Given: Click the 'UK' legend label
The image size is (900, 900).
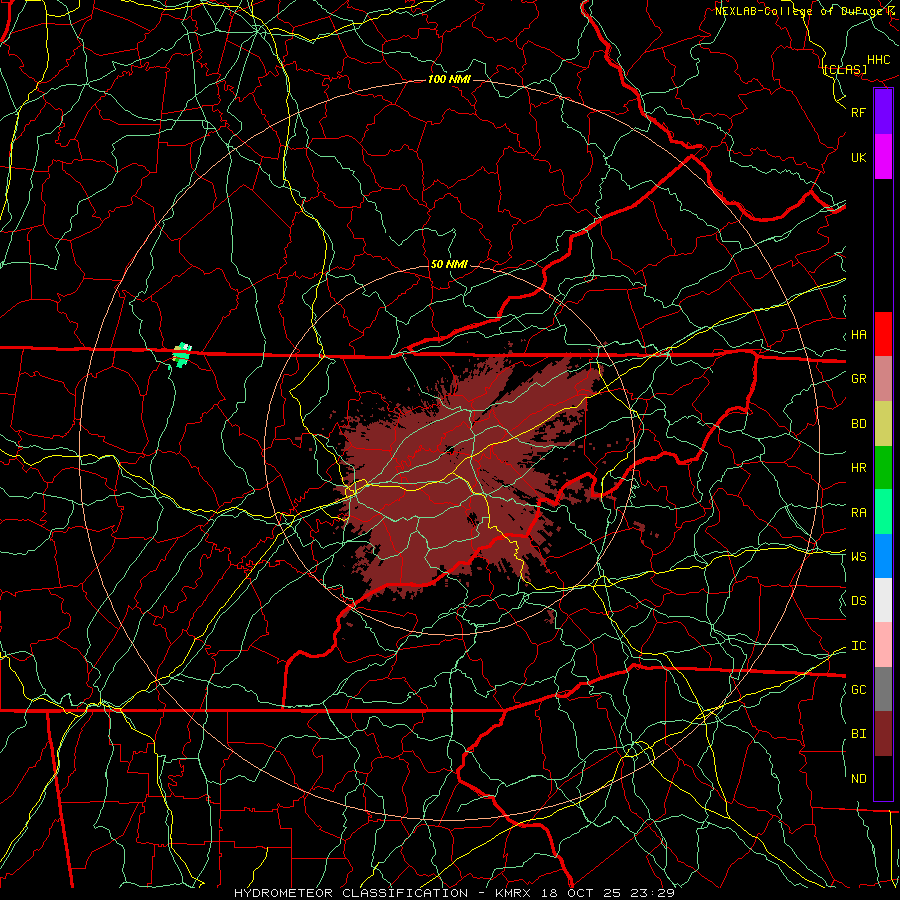Looking at the screenshot, I should click(x=859, y=157).
